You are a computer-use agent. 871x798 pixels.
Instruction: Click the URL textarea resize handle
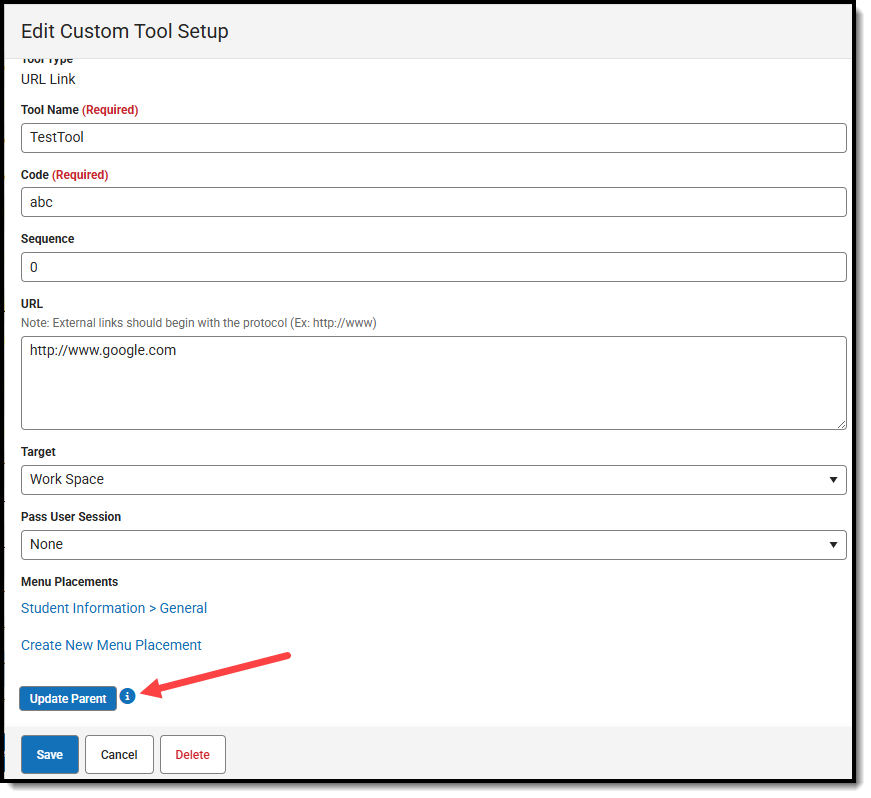840,424
